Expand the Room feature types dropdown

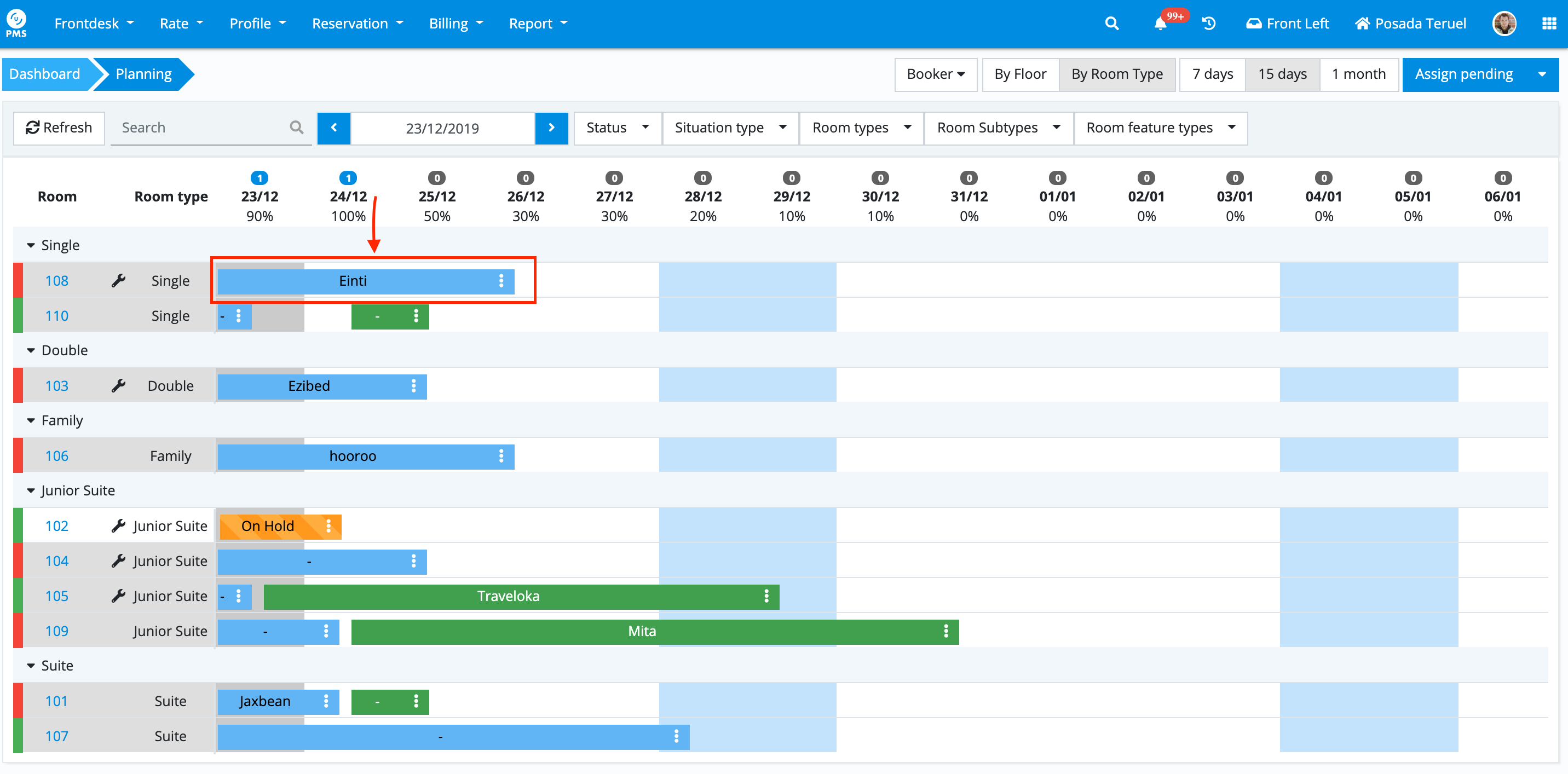coord(1160,128)
